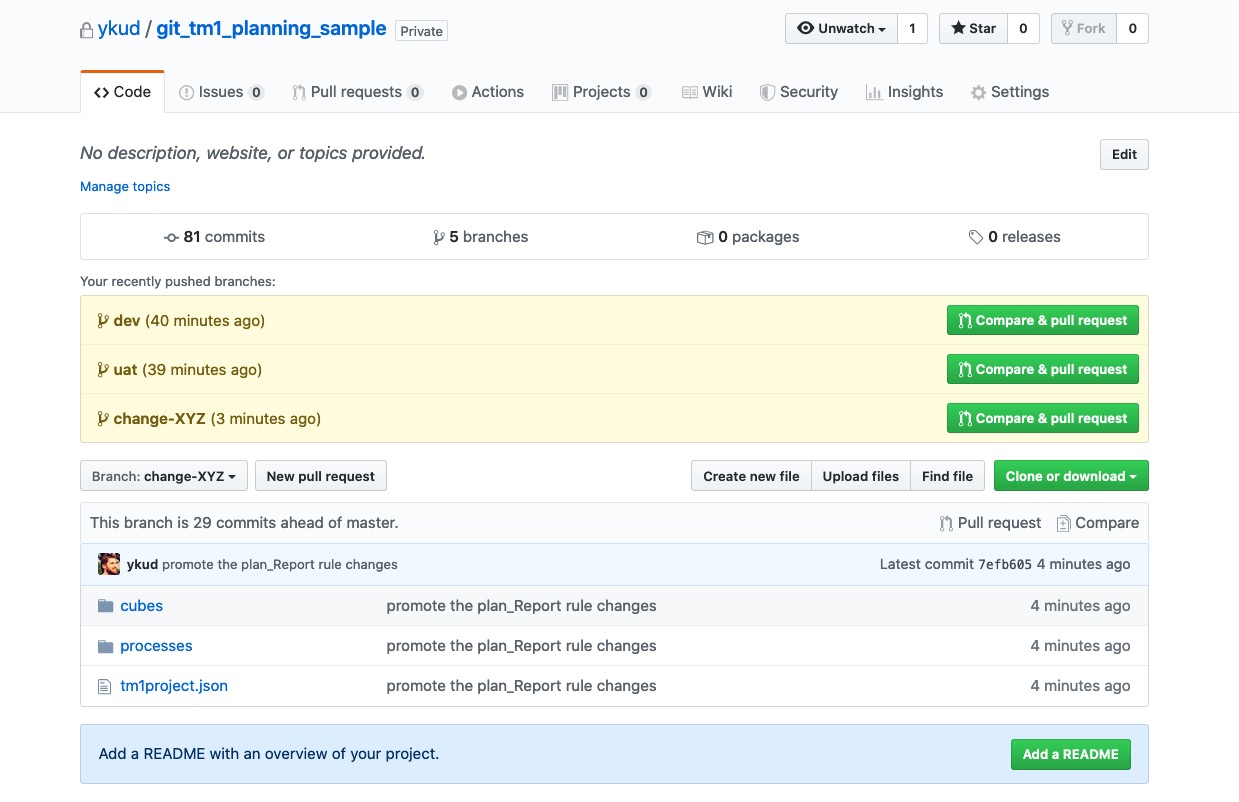1239x802 pixels.
Task: Click the tm1project.json file icon
Action: (x=104, y=686)
